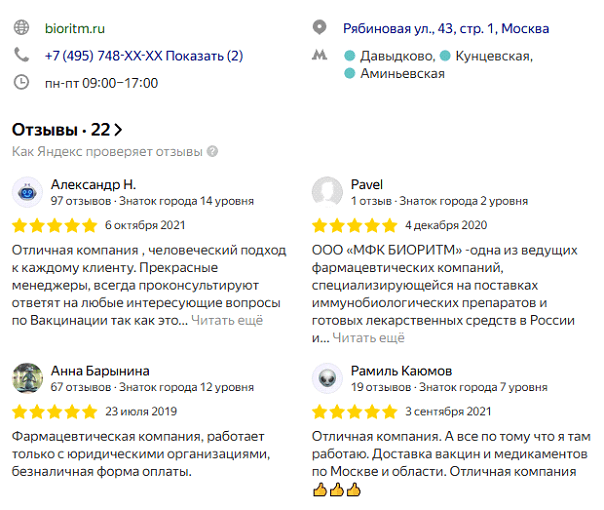Click the metro M icon
The image size is (604, 510).
(320, 56)
